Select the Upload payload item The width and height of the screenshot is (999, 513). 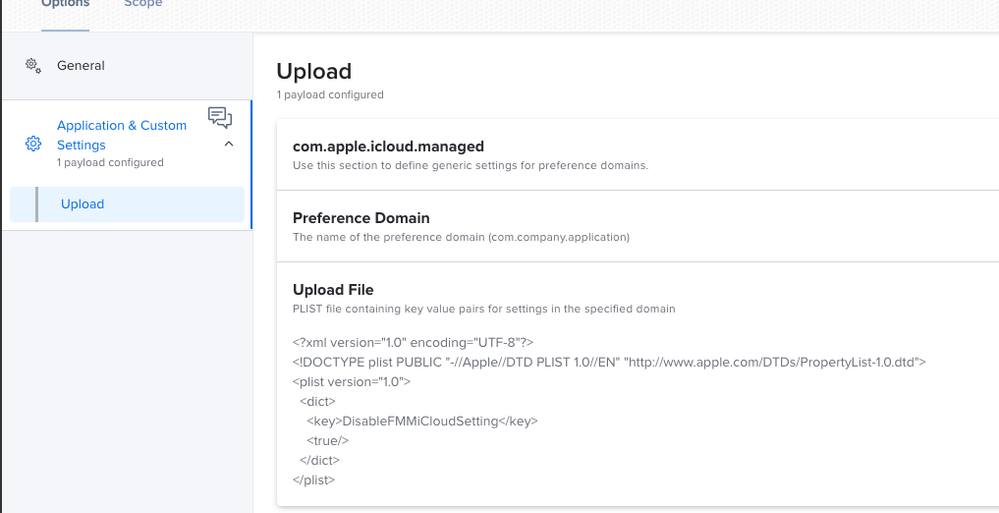(127, 204)
